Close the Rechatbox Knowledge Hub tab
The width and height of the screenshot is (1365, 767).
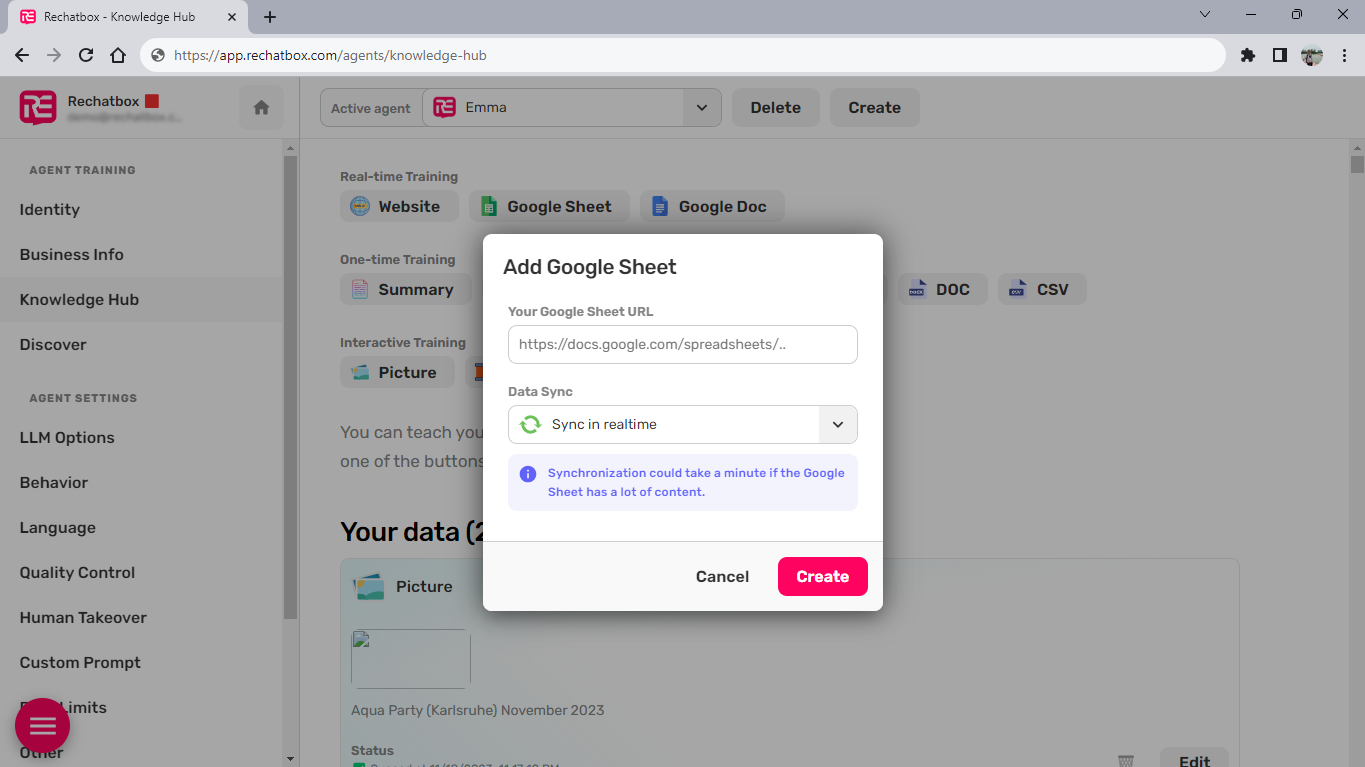click(x=231, y=17)
